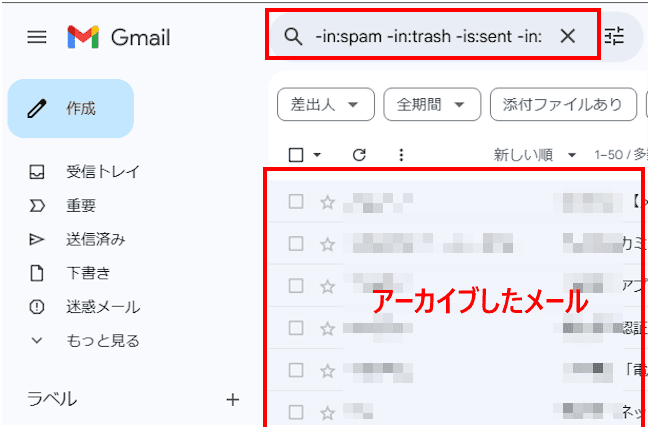This screenshot has height=427, width=650.
Task: Click the search magnifier icon
Action: tap(293, 37)
